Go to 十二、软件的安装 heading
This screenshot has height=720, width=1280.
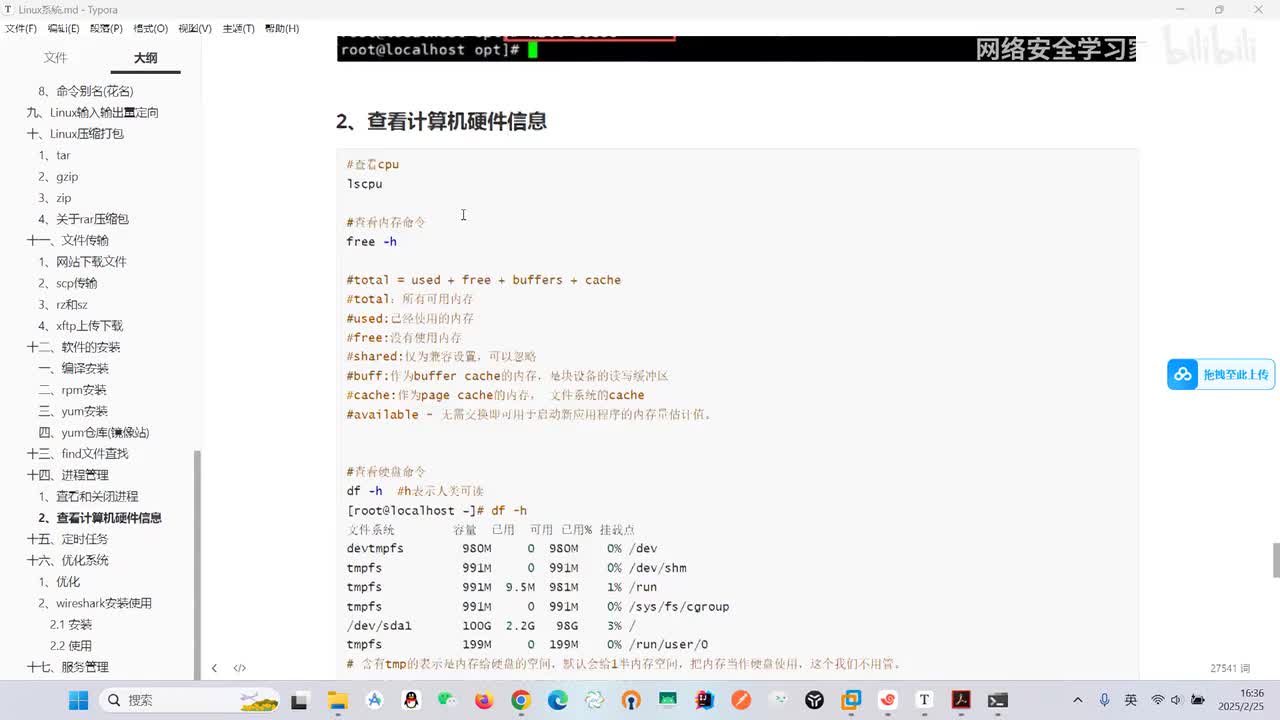(73, 347)
